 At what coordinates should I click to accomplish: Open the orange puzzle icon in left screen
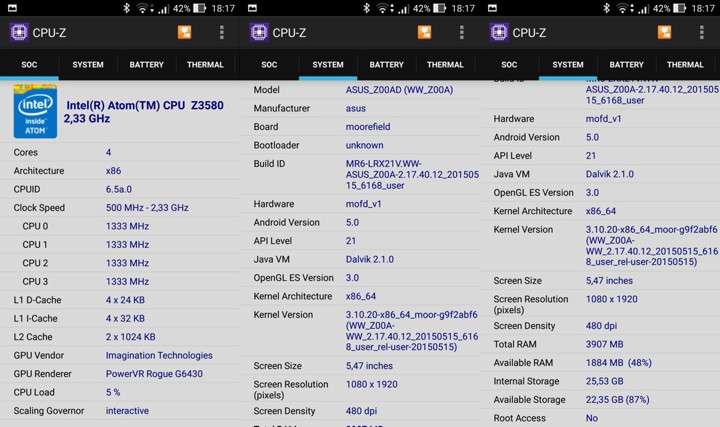click(x=184, y=32)
